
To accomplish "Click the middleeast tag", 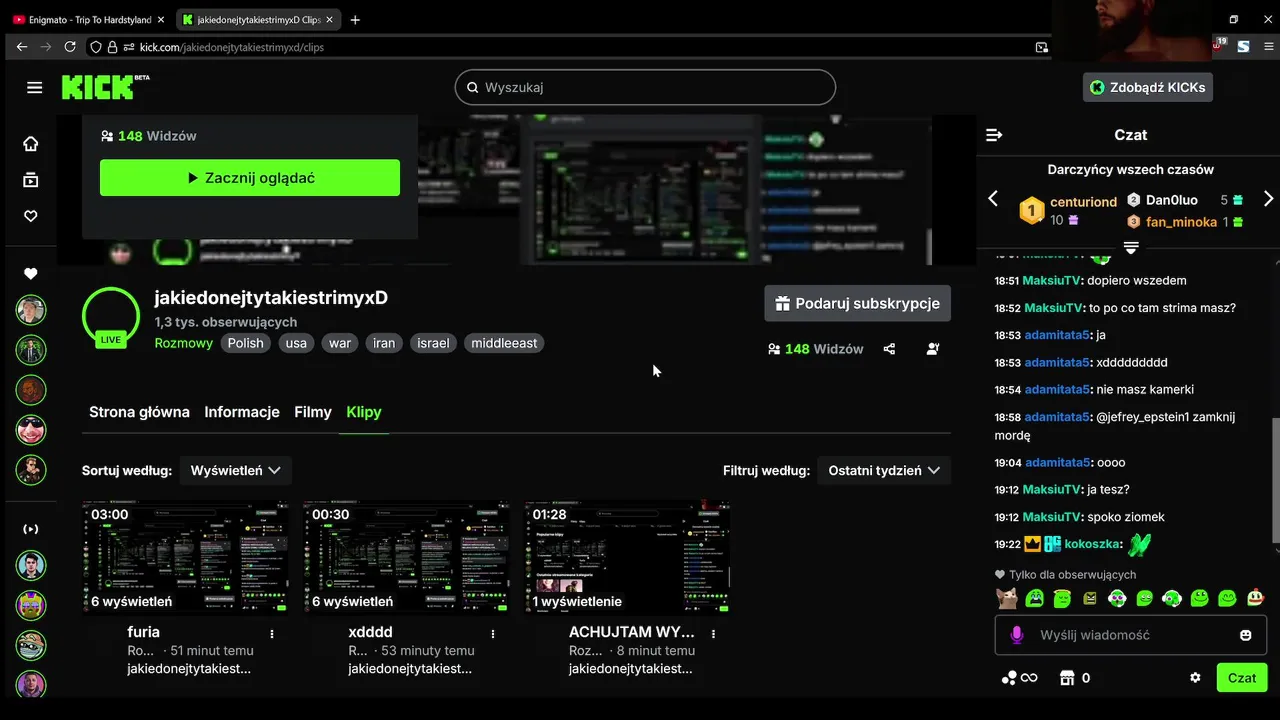I will coord(504,343).
